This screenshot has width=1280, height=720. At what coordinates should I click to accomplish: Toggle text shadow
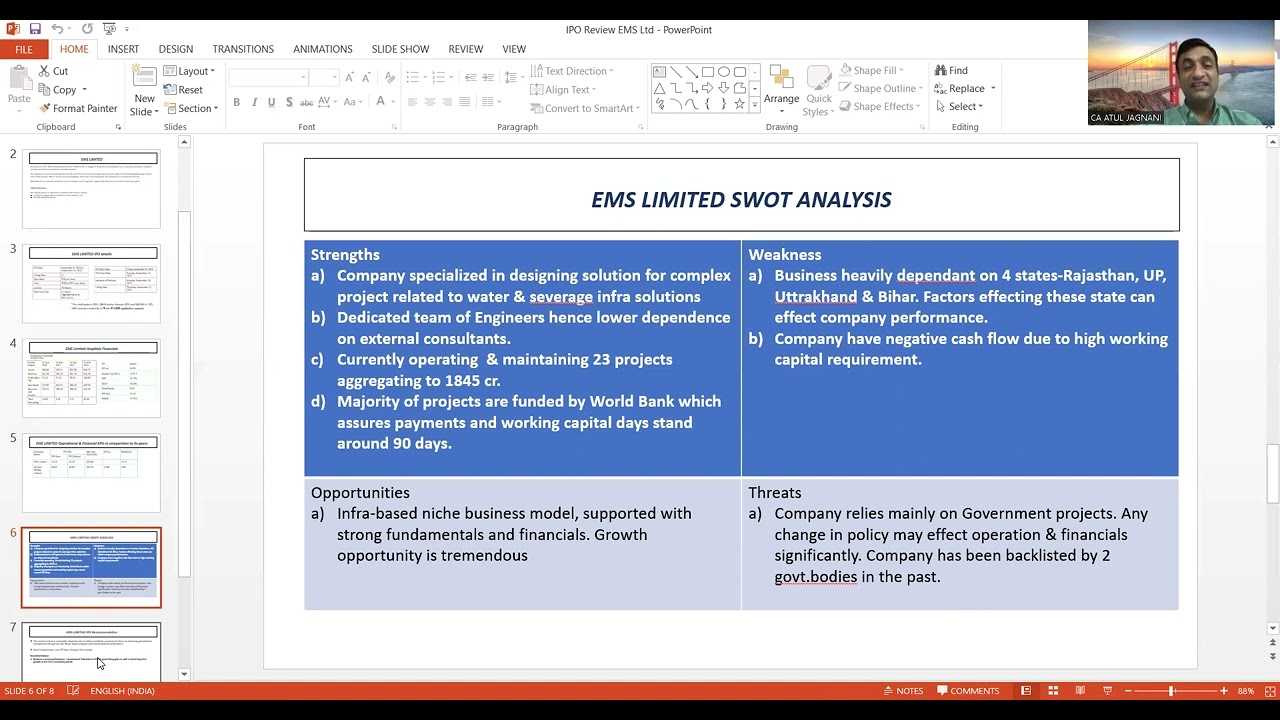[x=289, y=102]
